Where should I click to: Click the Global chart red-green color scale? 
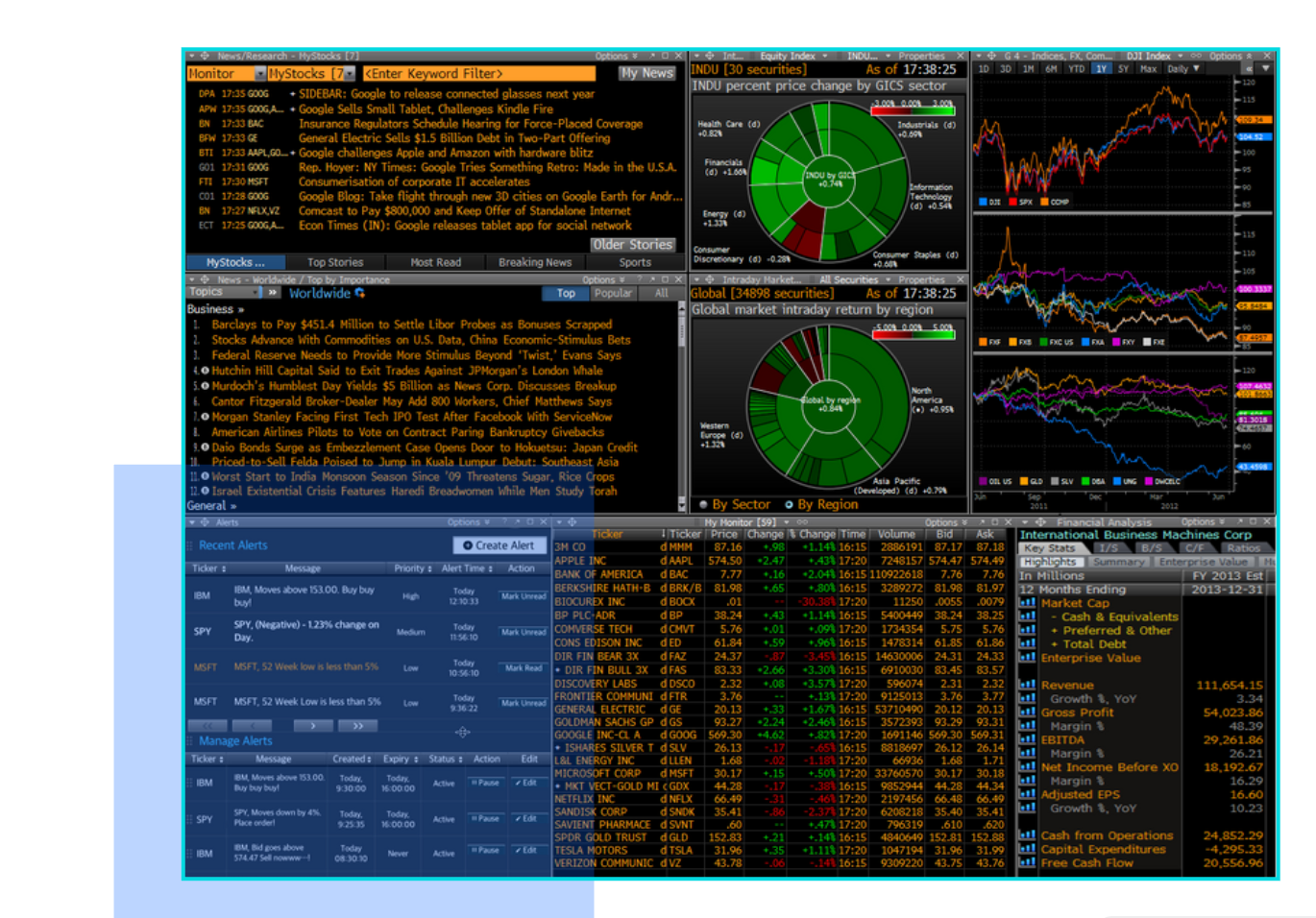point(913,333)
